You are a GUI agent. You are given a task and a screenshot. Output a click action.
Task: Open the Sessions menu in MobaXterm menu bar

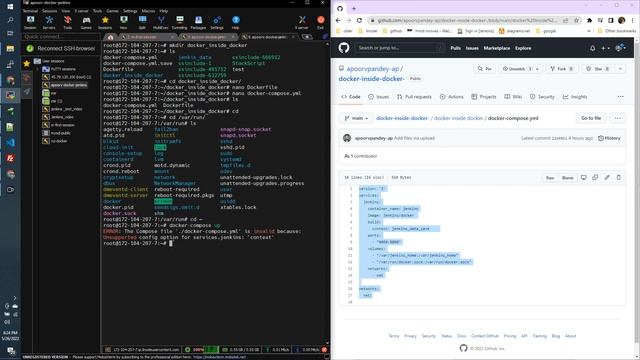coord(50,11)
